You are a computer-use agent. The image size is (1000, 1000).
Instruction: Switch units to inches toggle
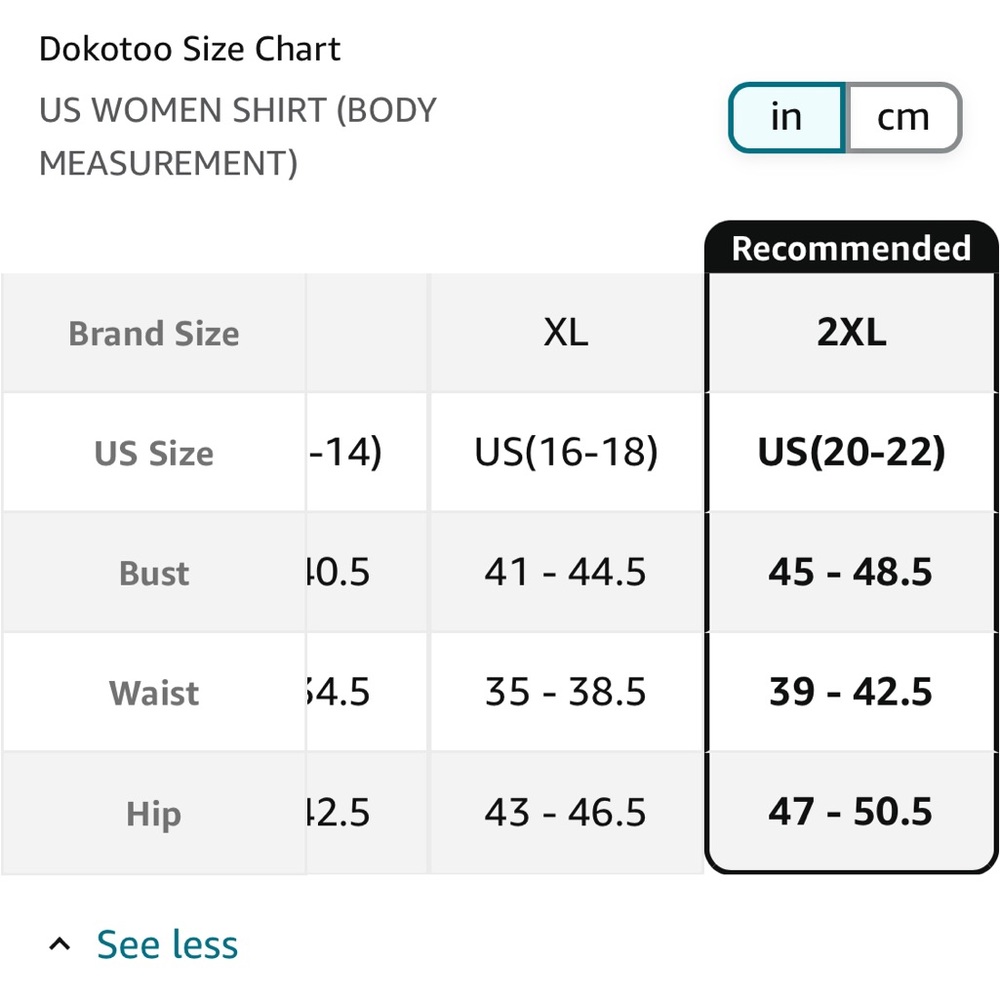[787, 117]
